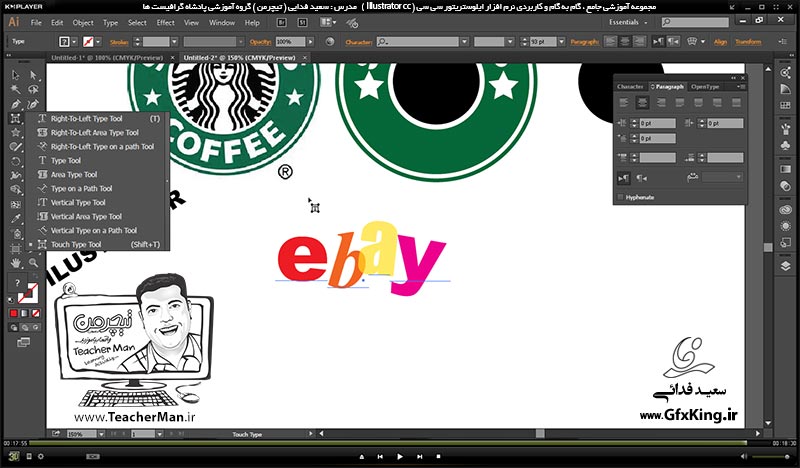800x468 pixels.
Task: Open the Appearance panel icon
Action: point(786,226)
